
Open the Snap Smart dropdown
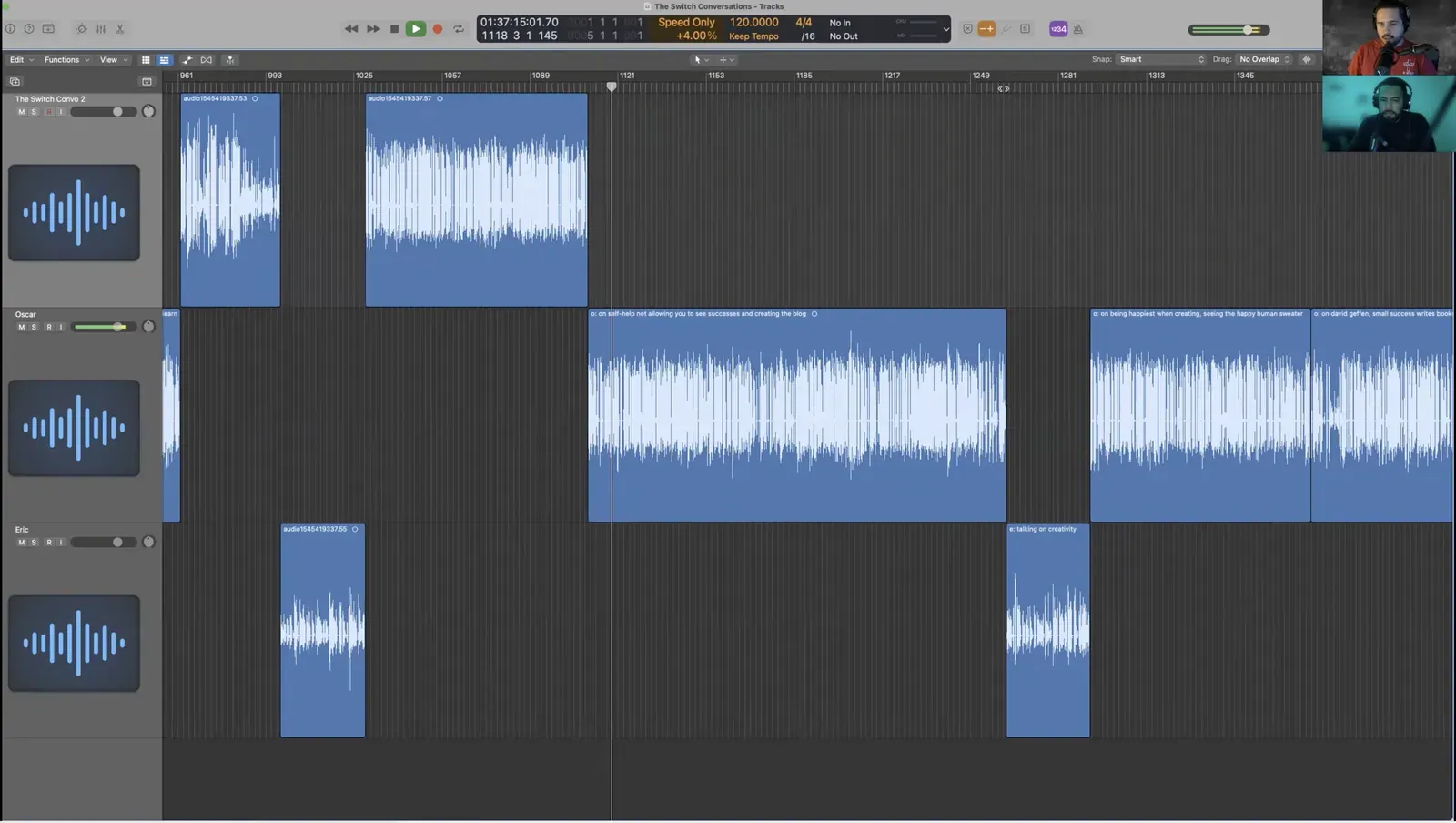(x=1161, y=59)
